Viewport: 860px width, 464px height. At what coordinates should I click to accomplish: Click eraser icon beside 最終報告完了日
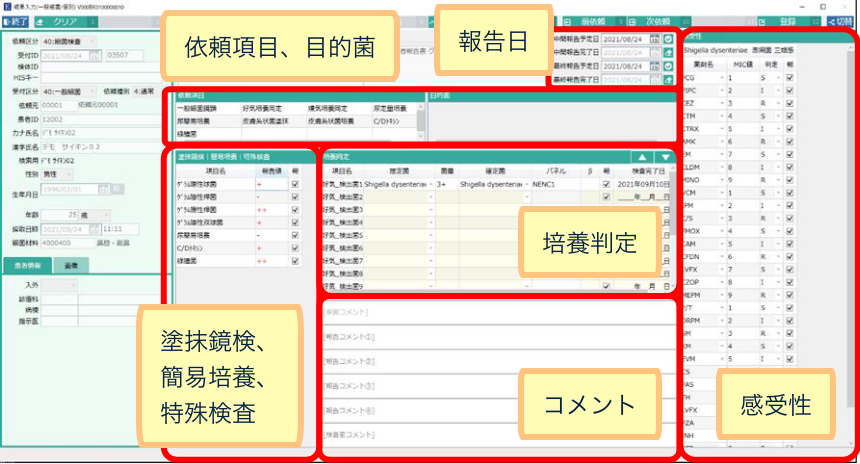(669, 80)
